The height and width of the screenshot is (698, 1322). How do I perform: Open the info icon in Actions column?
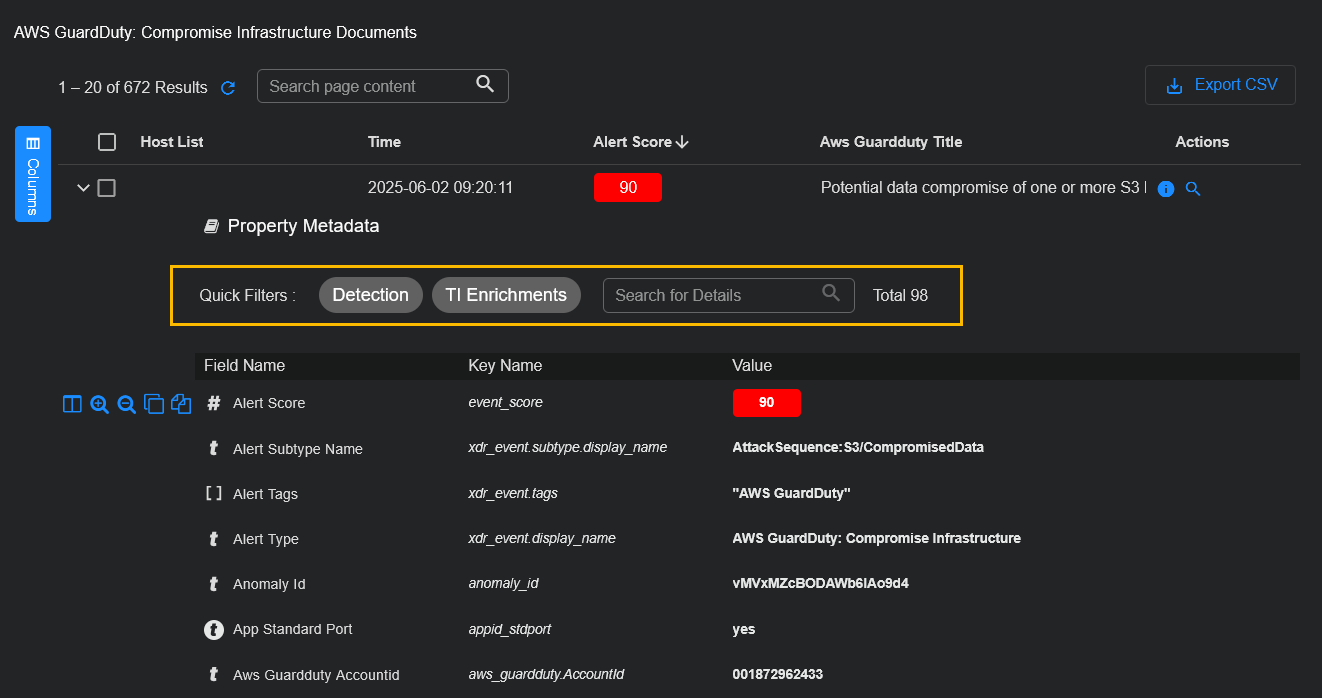click(x=1165, y=188)
